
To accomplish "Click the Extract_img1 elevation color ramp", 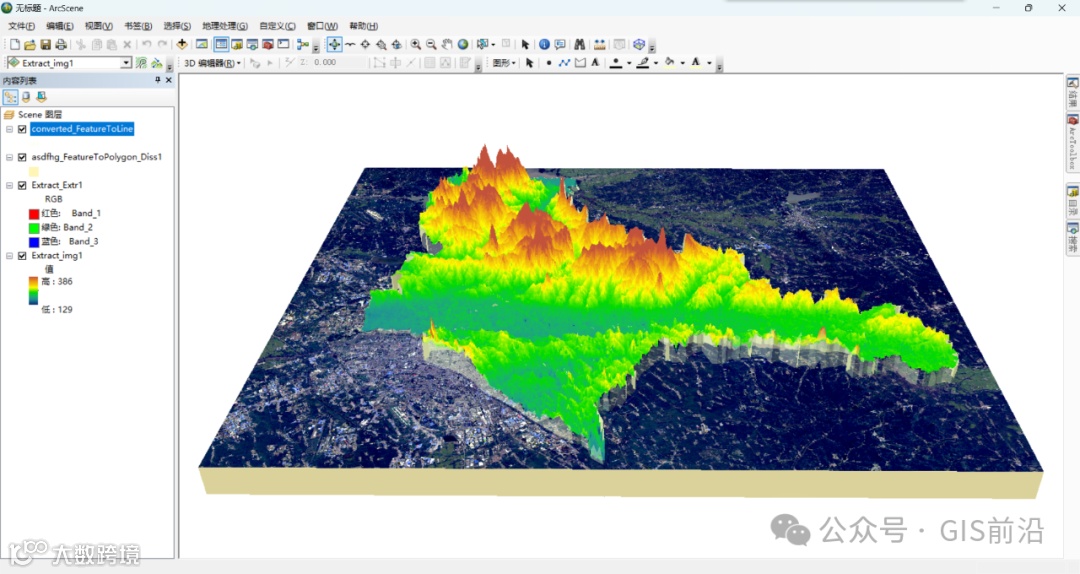I will click(34, 291).
